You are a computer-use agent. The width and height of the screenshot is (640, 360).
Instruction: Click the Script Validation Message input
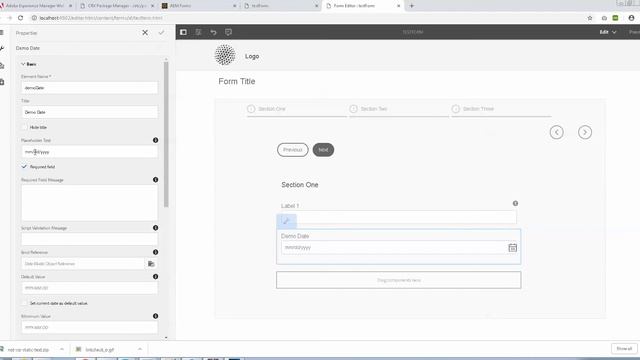[89, 239]
